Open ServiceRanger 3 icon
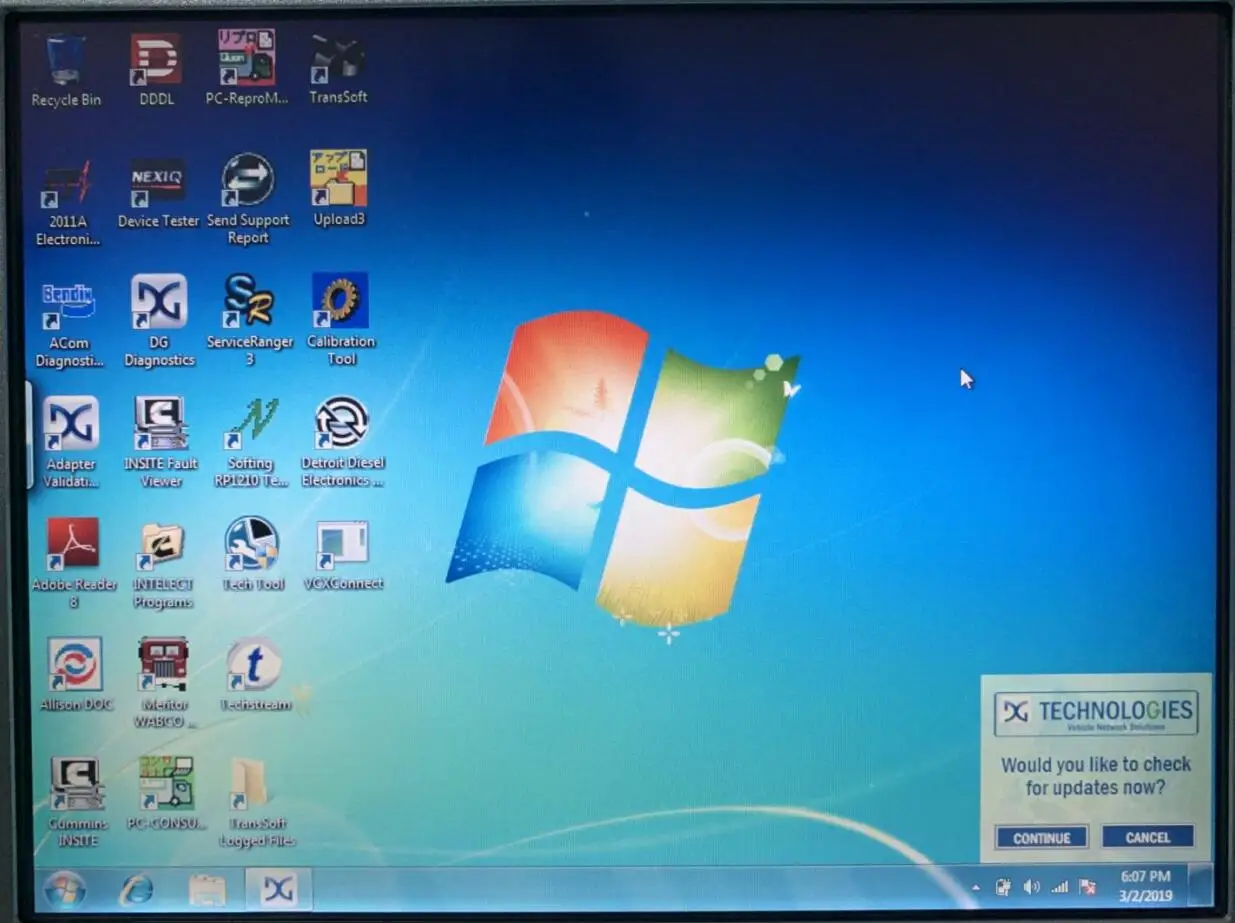The image size is (1235, 923). [250, 320]
